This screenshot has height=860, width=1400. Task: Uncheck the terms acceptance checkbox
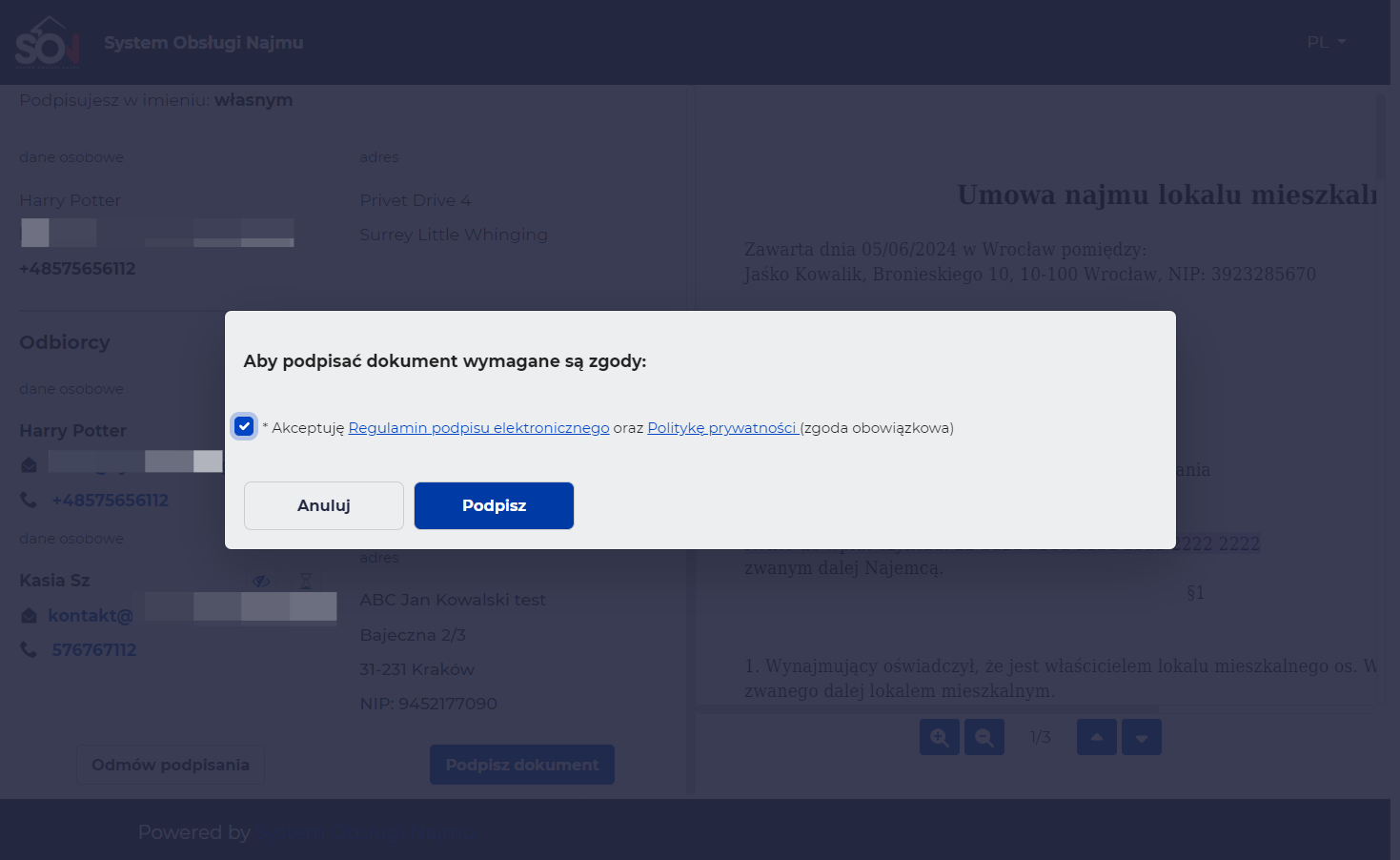[x=244, y=426]
